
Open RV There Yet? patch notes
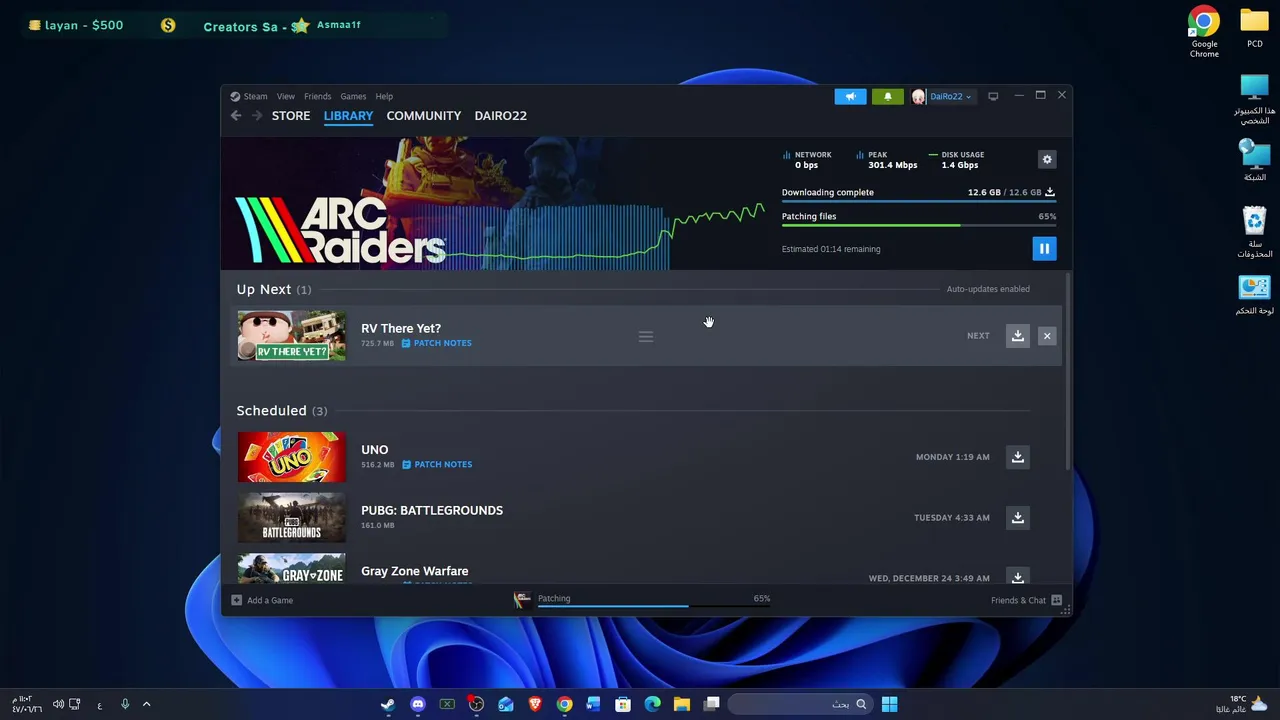[437, 343]
